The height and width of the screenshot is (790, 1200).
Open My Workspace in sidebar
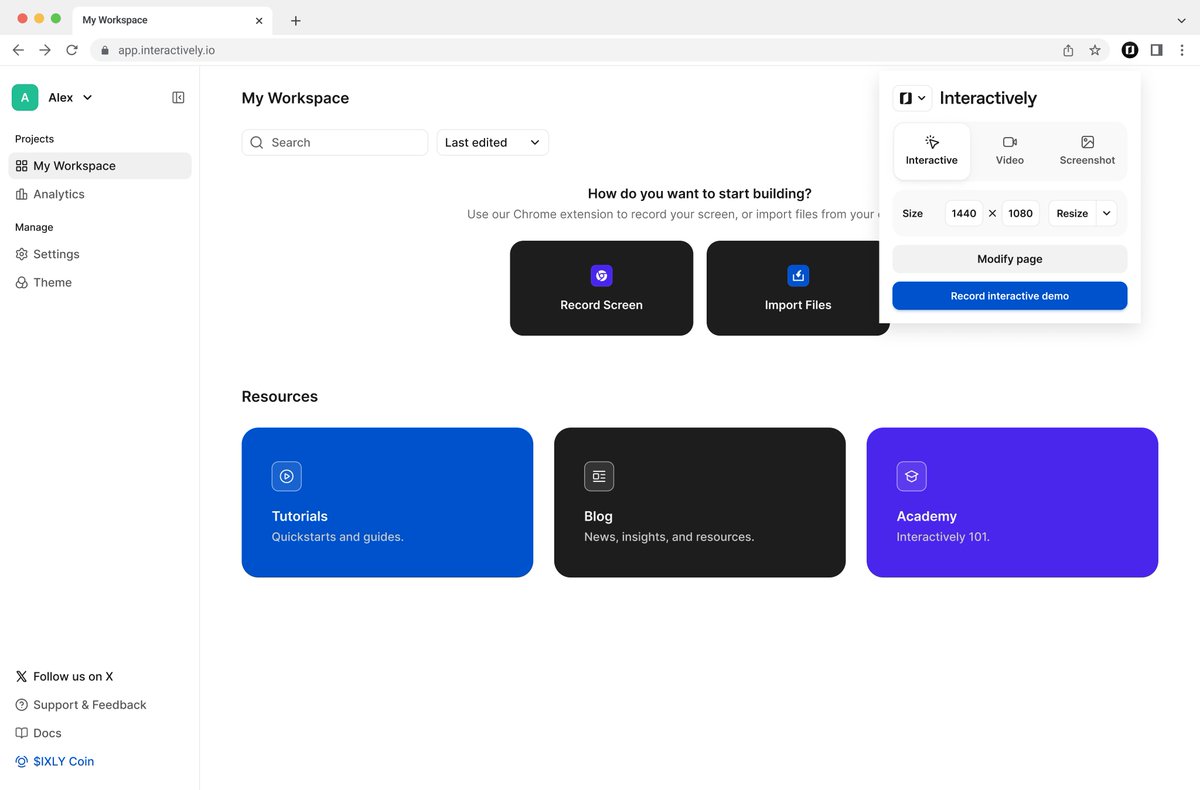[x=100, y=166]
